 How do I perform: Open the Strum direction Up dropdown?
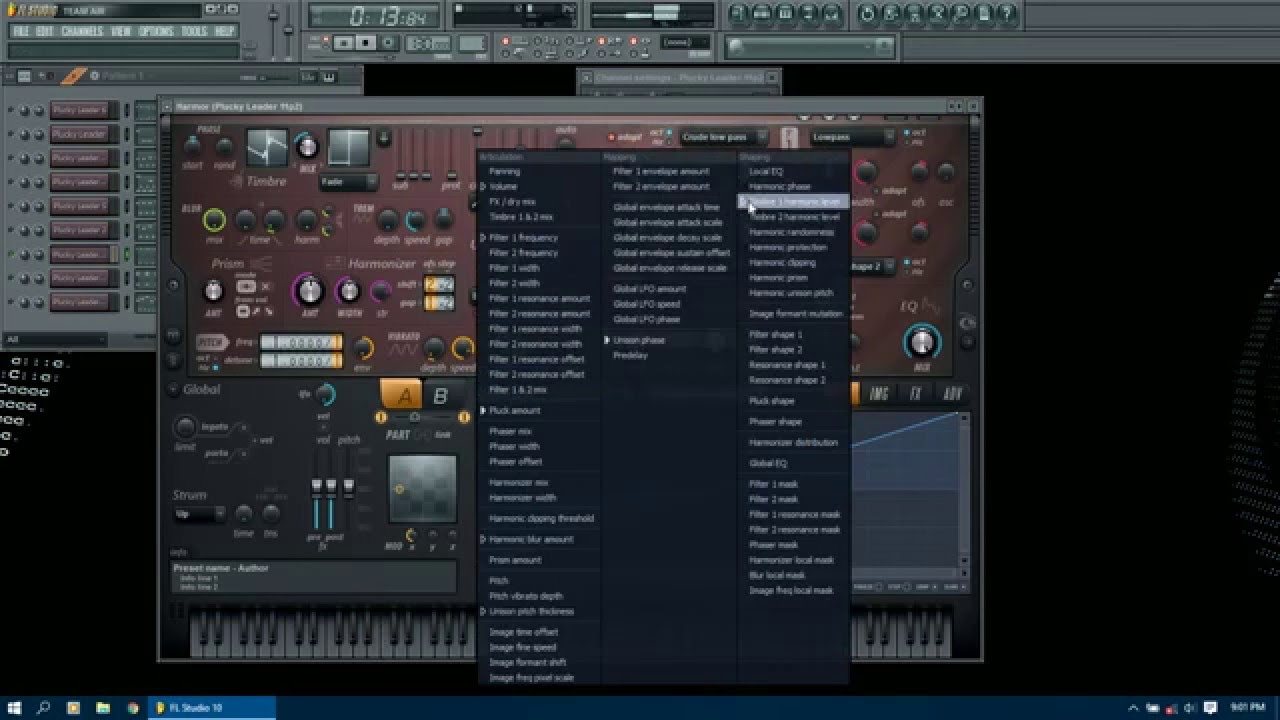pyautogui.click(x=199, y=514)
